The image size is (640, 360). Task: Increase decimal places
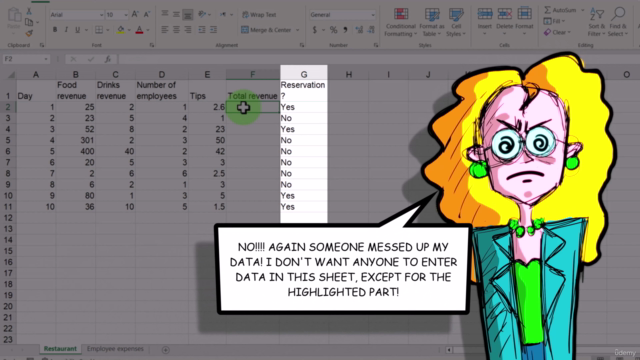pyautogui.click(x=359, y=30)
